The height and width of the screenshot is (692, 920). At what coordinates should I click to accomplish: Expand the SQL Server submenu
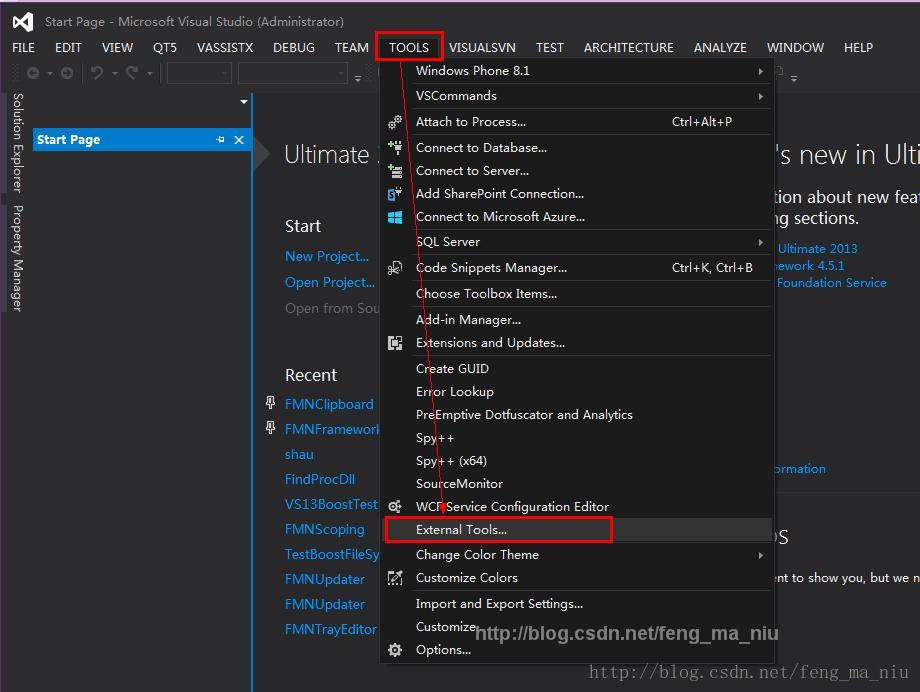(760, 242)
